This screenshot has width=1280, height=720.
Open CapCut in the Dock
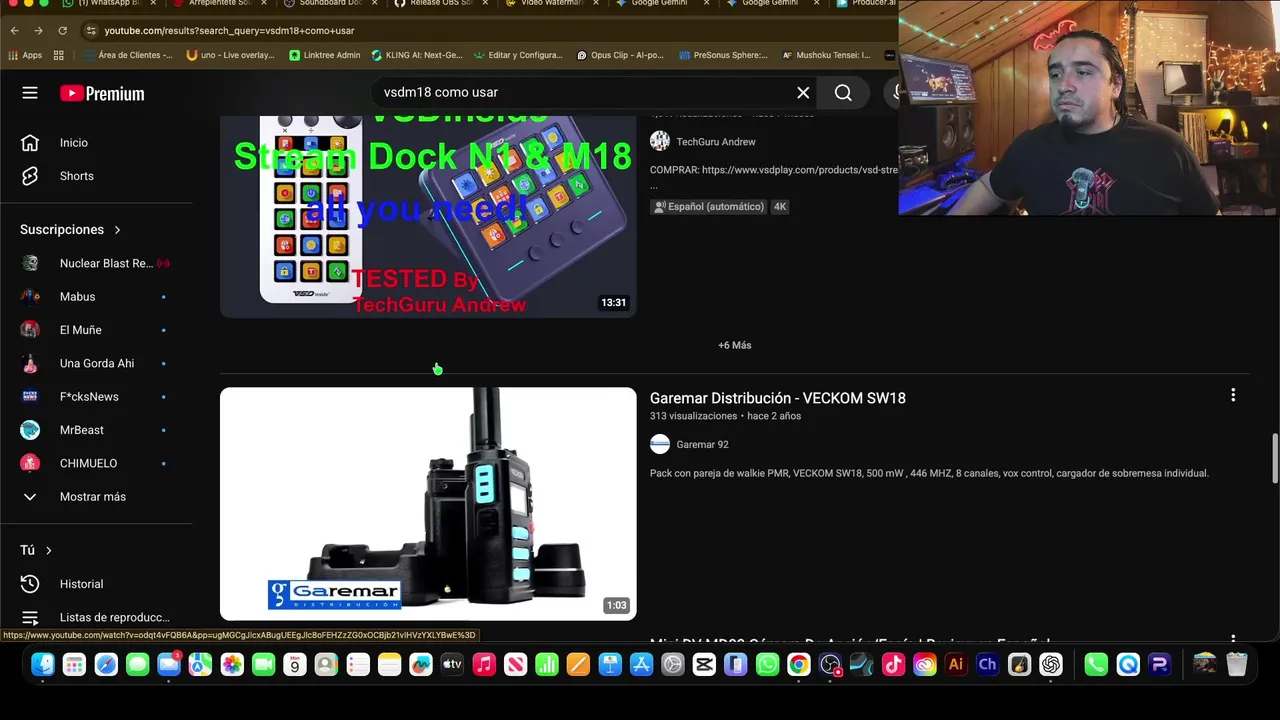pos(704,664)
